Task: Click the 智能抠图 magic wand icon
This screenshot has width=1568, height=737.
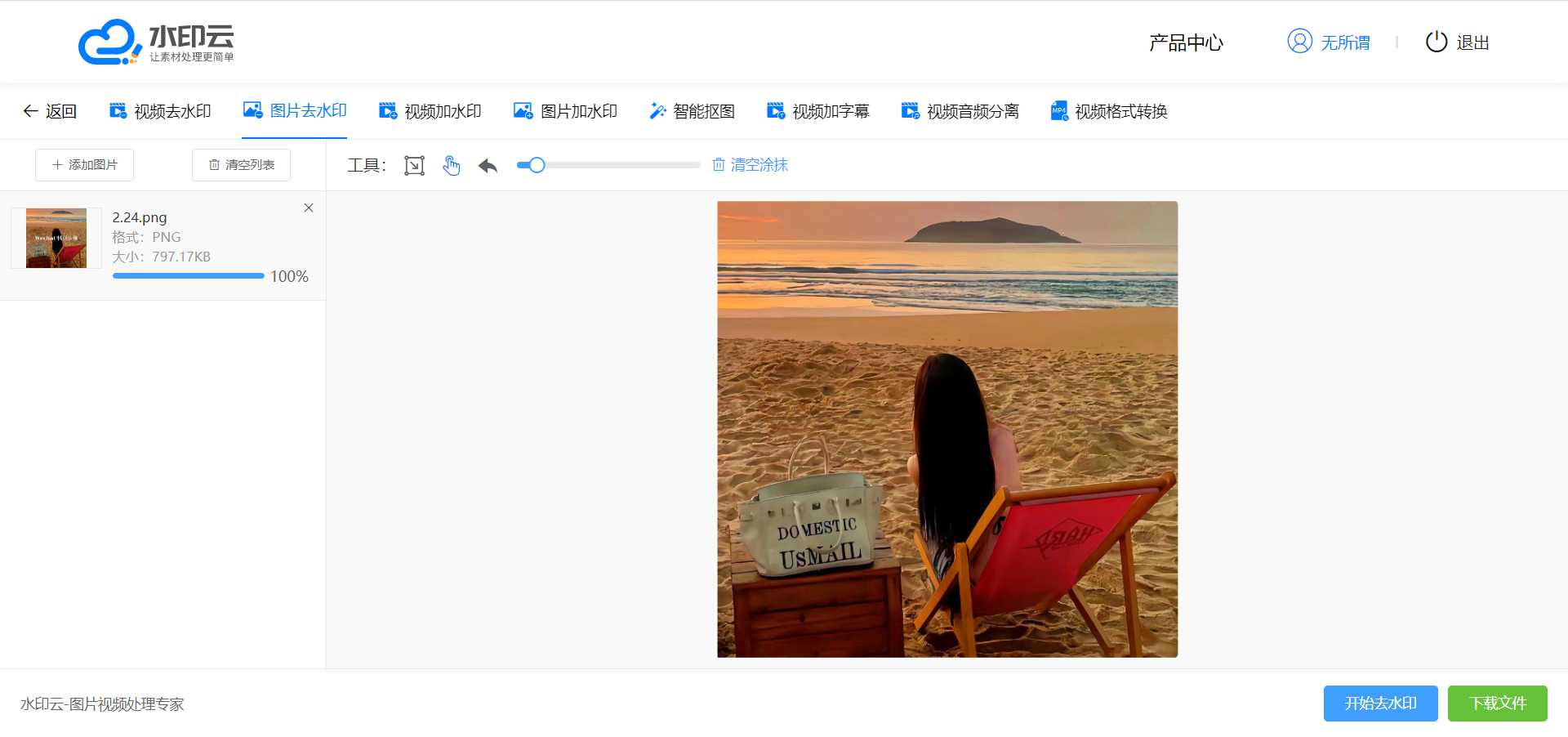Action: pos(657,111)
